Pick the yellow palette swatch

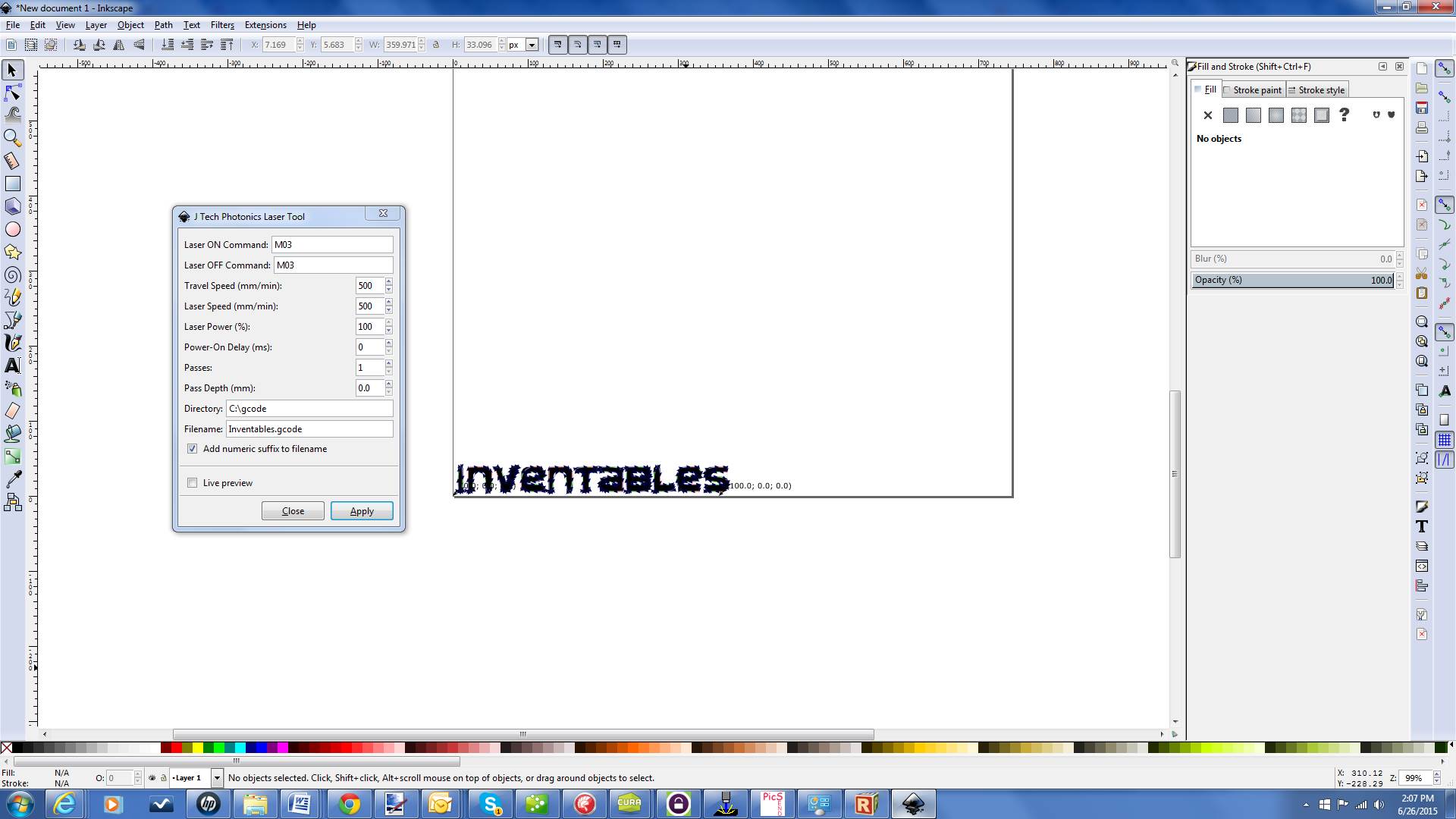coord(198,748)
